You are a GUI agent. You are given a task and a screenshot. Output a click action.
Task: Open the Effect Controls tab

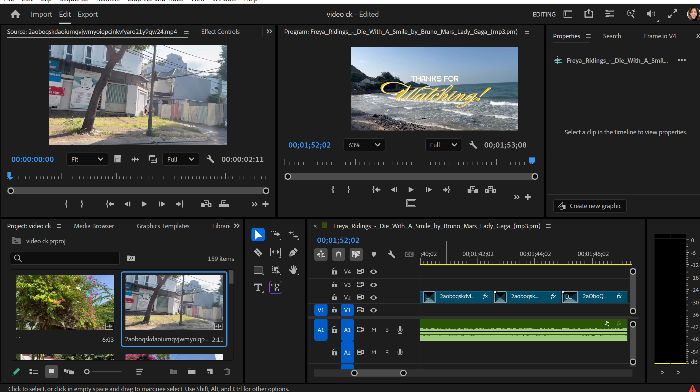coord(220,32)
